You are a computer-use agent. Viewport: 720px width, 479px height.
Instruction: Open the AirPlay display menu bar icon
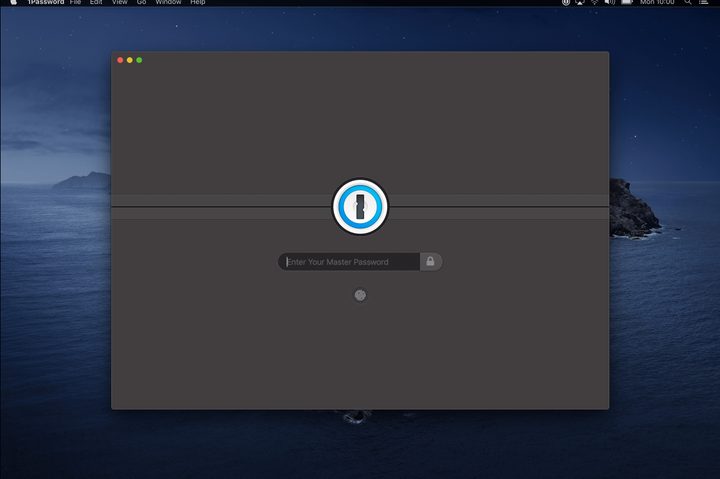pos(580,2)
